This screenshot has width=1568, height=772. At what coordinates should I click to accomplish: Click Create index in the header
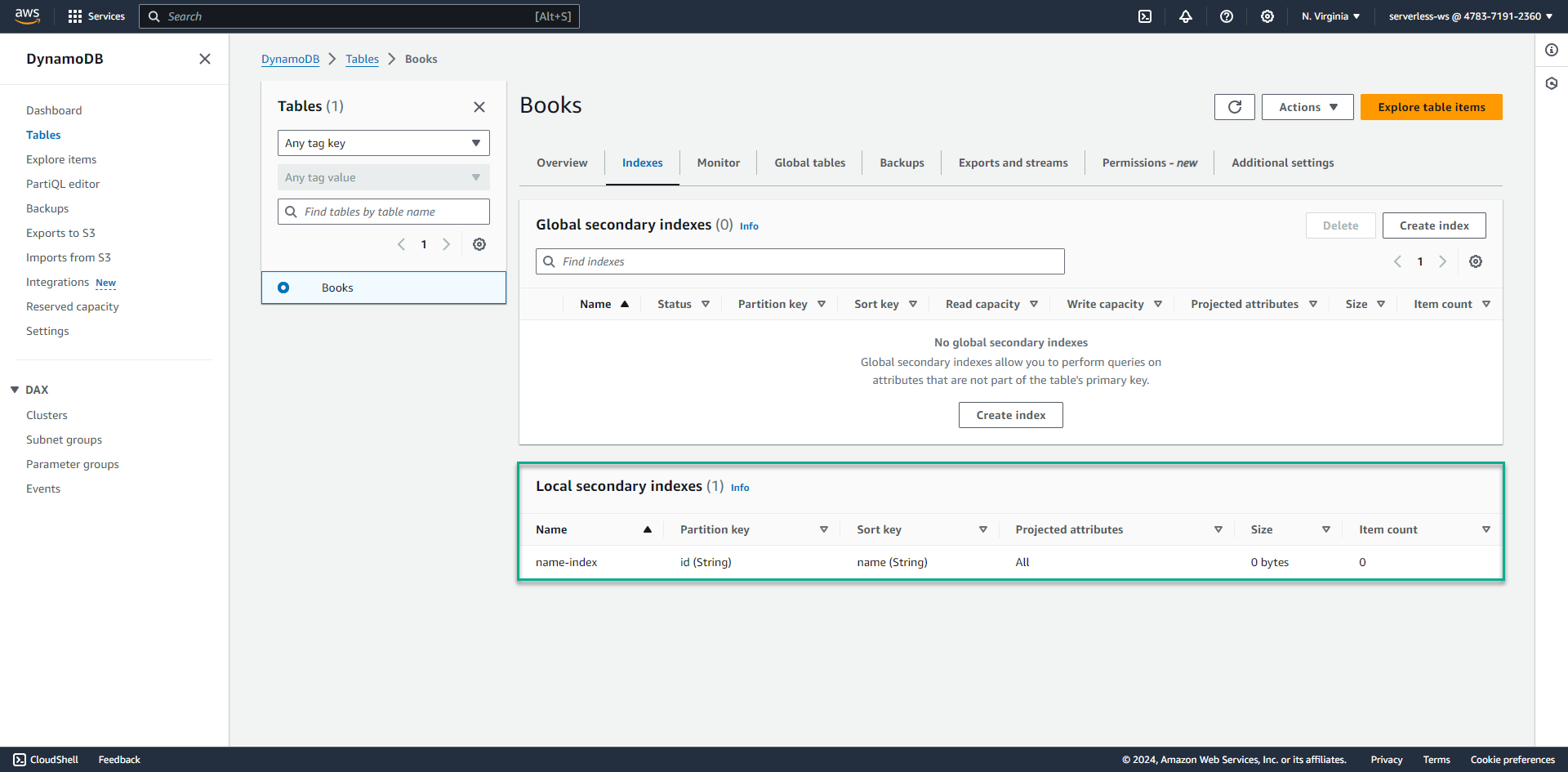1434,225
